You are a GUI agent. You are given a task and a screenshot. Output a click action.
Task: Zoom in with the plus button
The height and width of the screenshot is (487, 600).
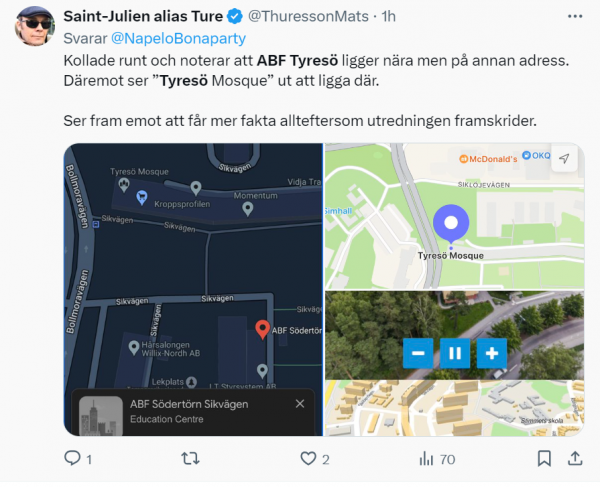(x=492, y=353)
